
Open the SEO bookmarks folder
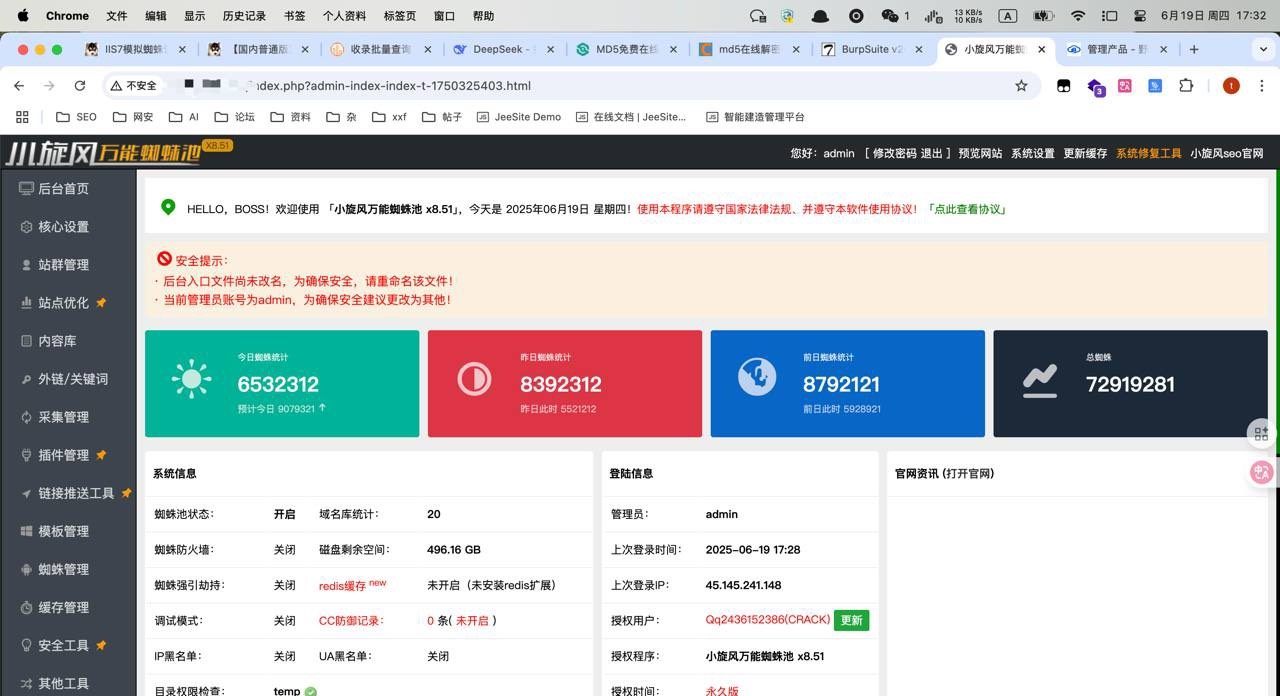coord(77,117)
